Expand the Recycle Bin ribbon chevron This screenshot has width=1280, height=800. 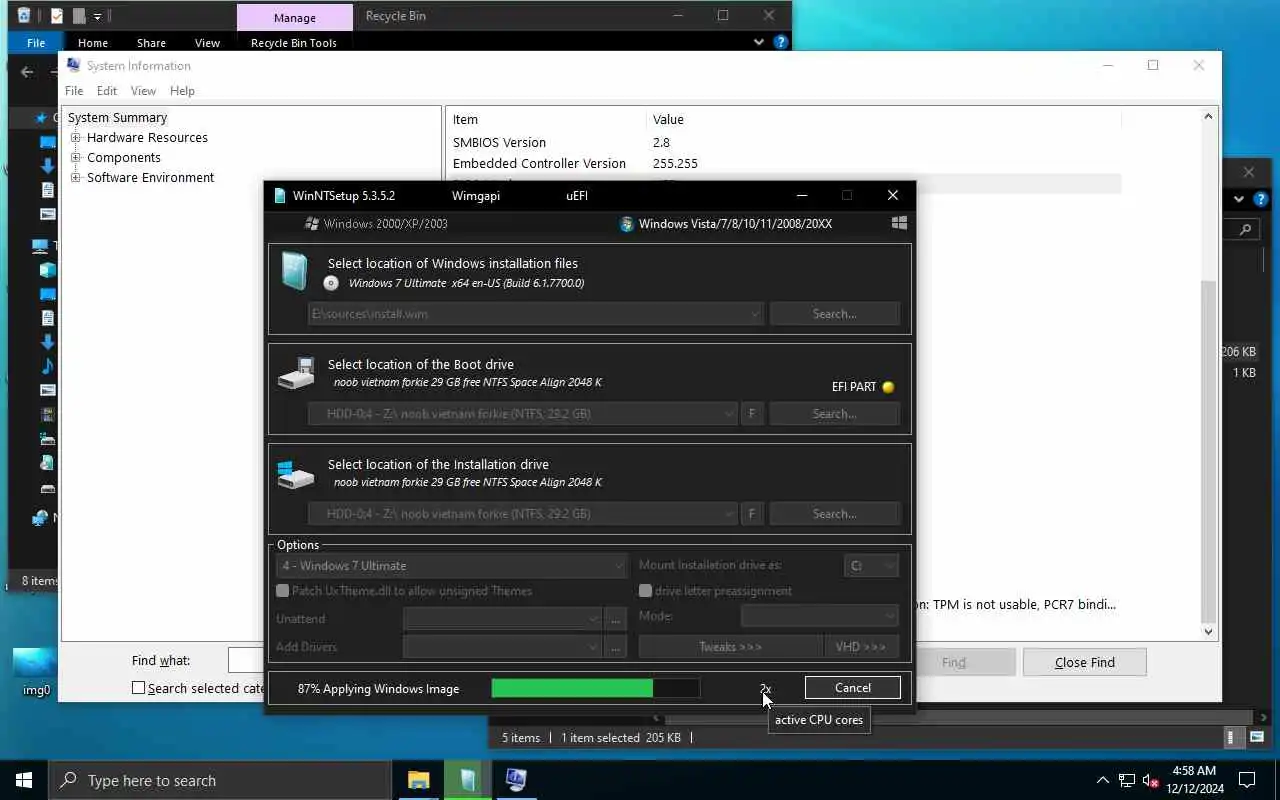click(759, 42)
